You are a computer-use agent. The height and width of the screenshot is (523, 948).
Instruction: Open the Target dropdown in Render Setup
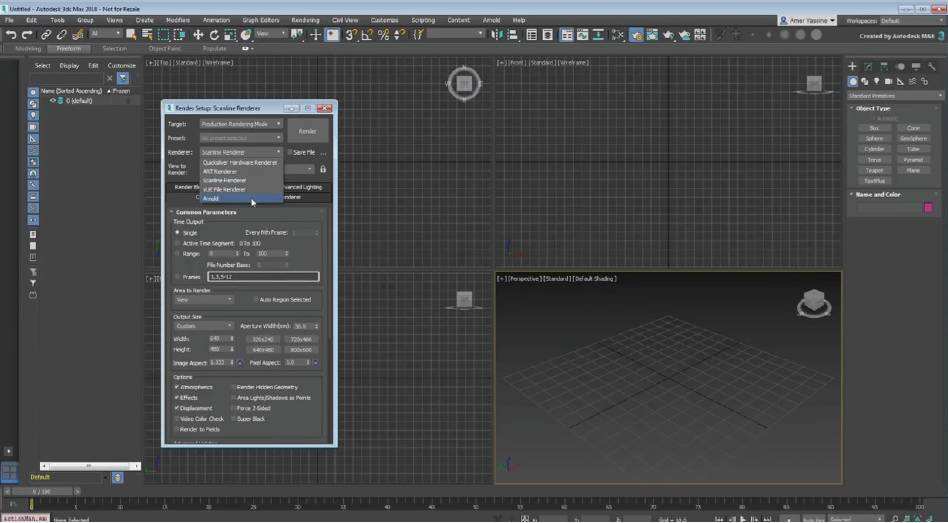click(x=241, y=123)
